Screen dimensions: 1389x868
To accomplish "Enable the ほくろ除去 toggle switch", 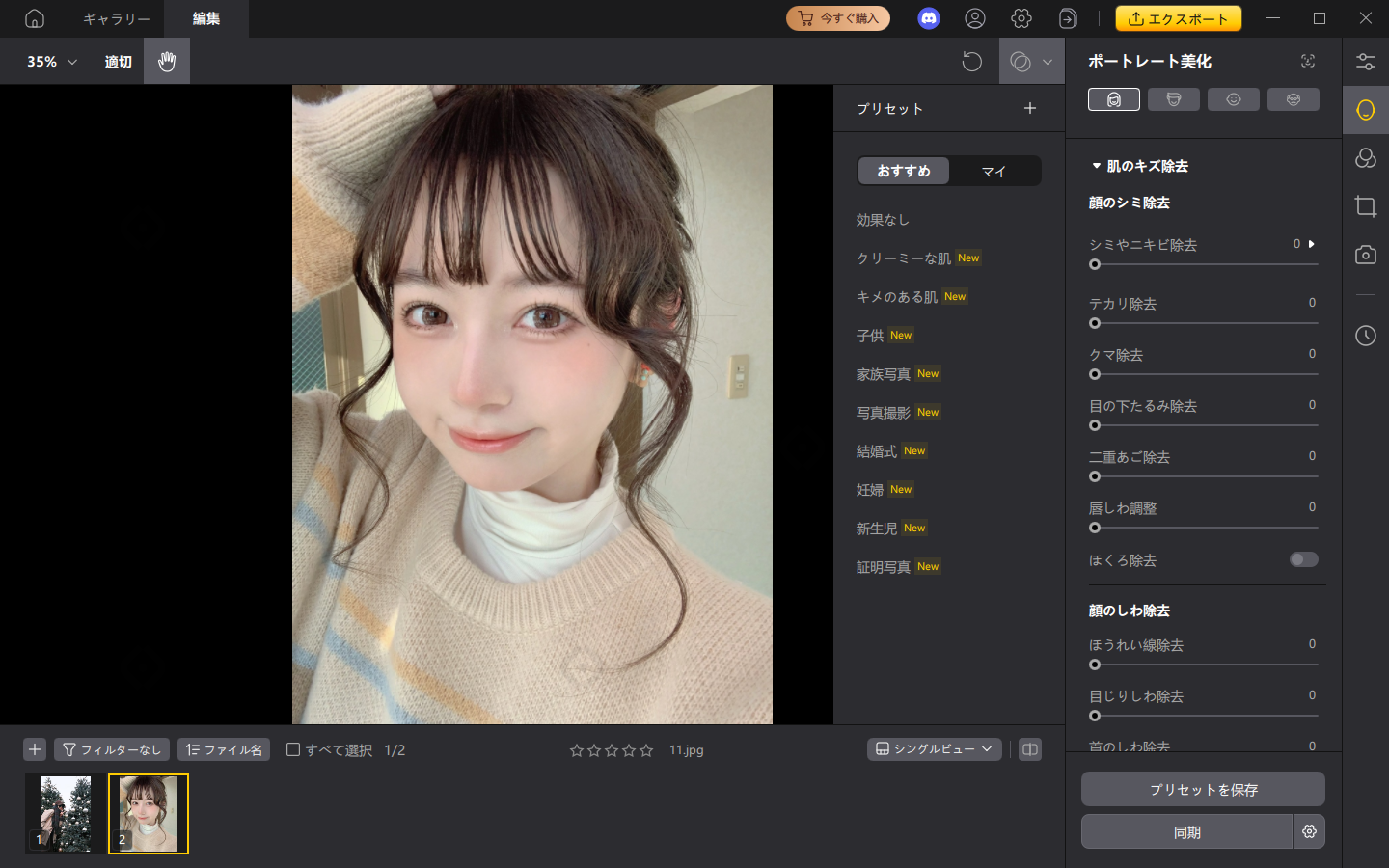I will point(1303,559).
